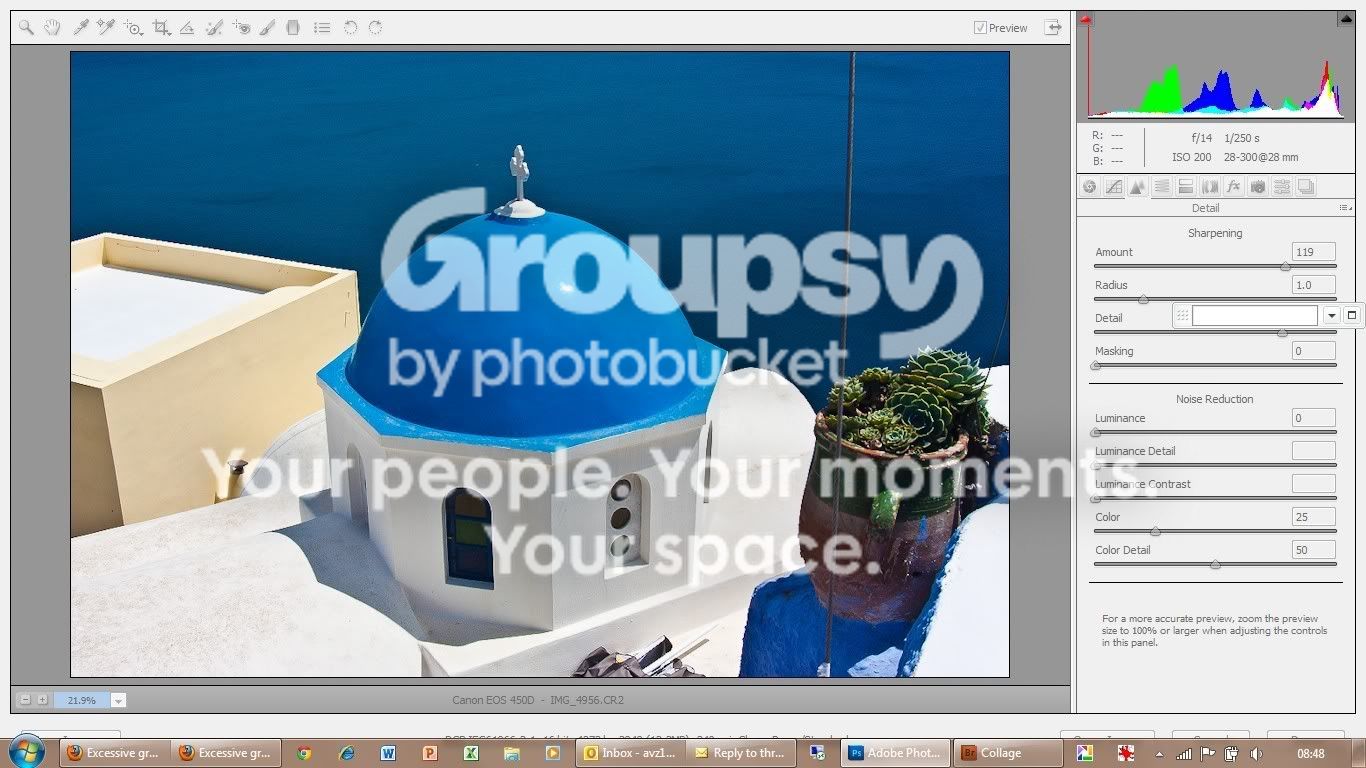Choose the Red Eye Removal tool
Screen dimensions: 1366x768
[241, 28]
